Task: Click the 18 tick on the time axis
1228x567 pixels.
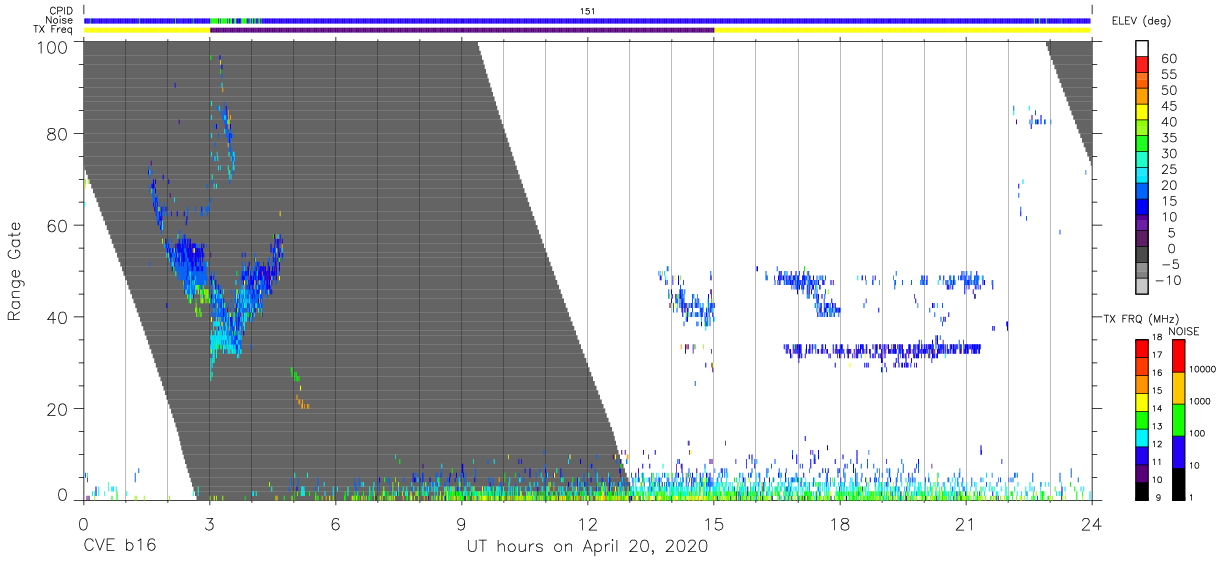Action: tap(840, 523)
